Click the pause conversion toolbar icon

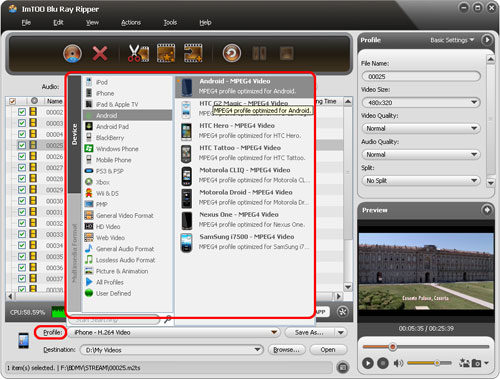tap(259, 53)
